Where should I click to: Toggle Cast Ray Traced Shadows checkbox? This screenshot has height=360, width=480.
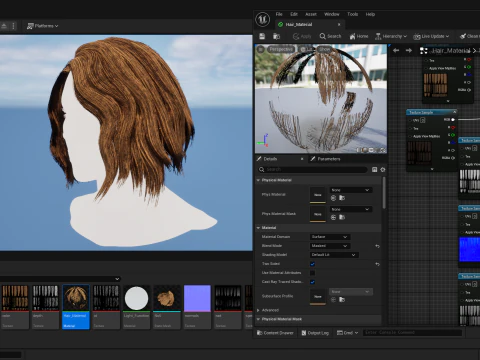[x=312, y=282]
